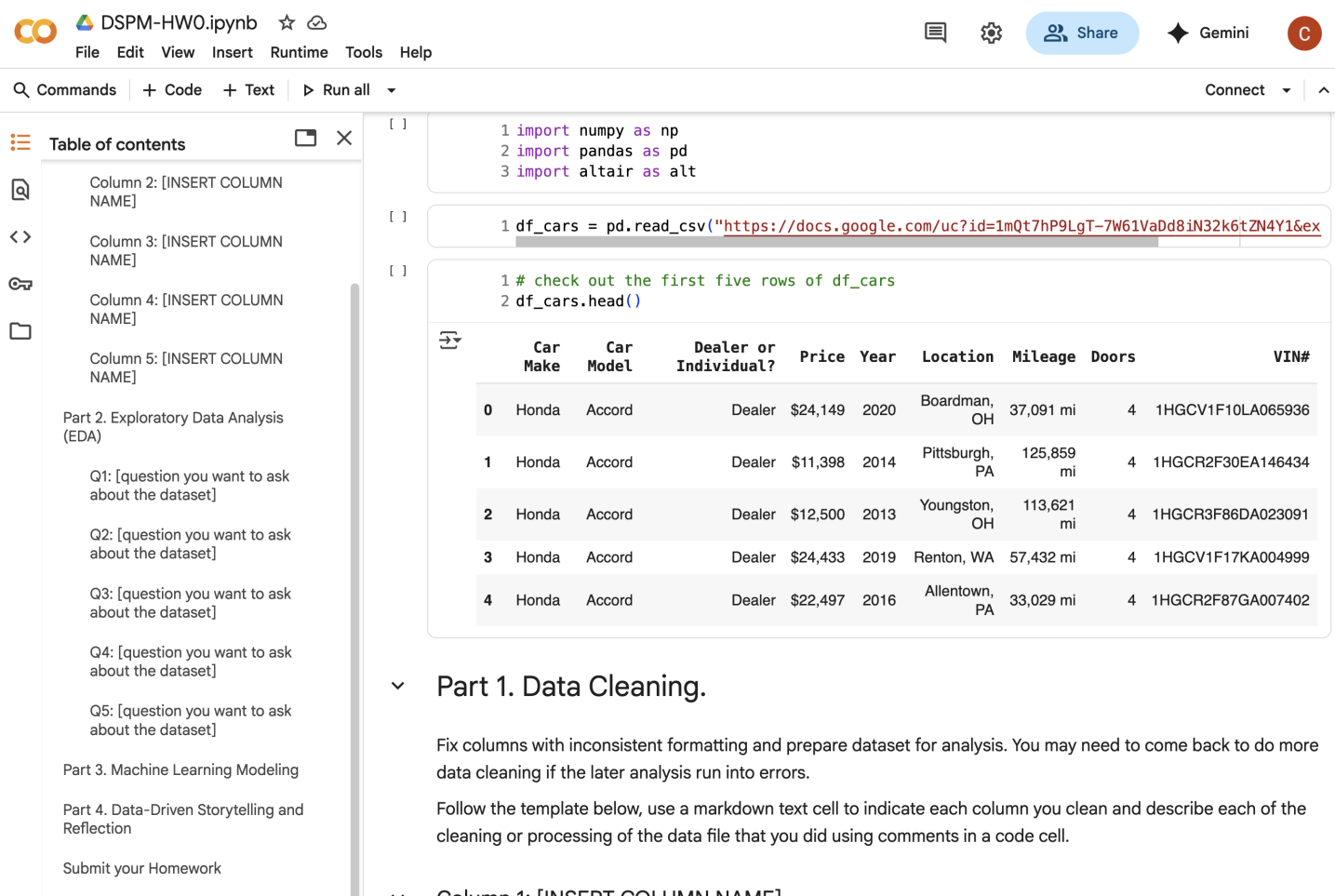Collapse the Part 1 Data Cleaning section
Image resolution: width=1335 pixels, height=896 pixels.
pyautogui.click(x=398, y=687)
